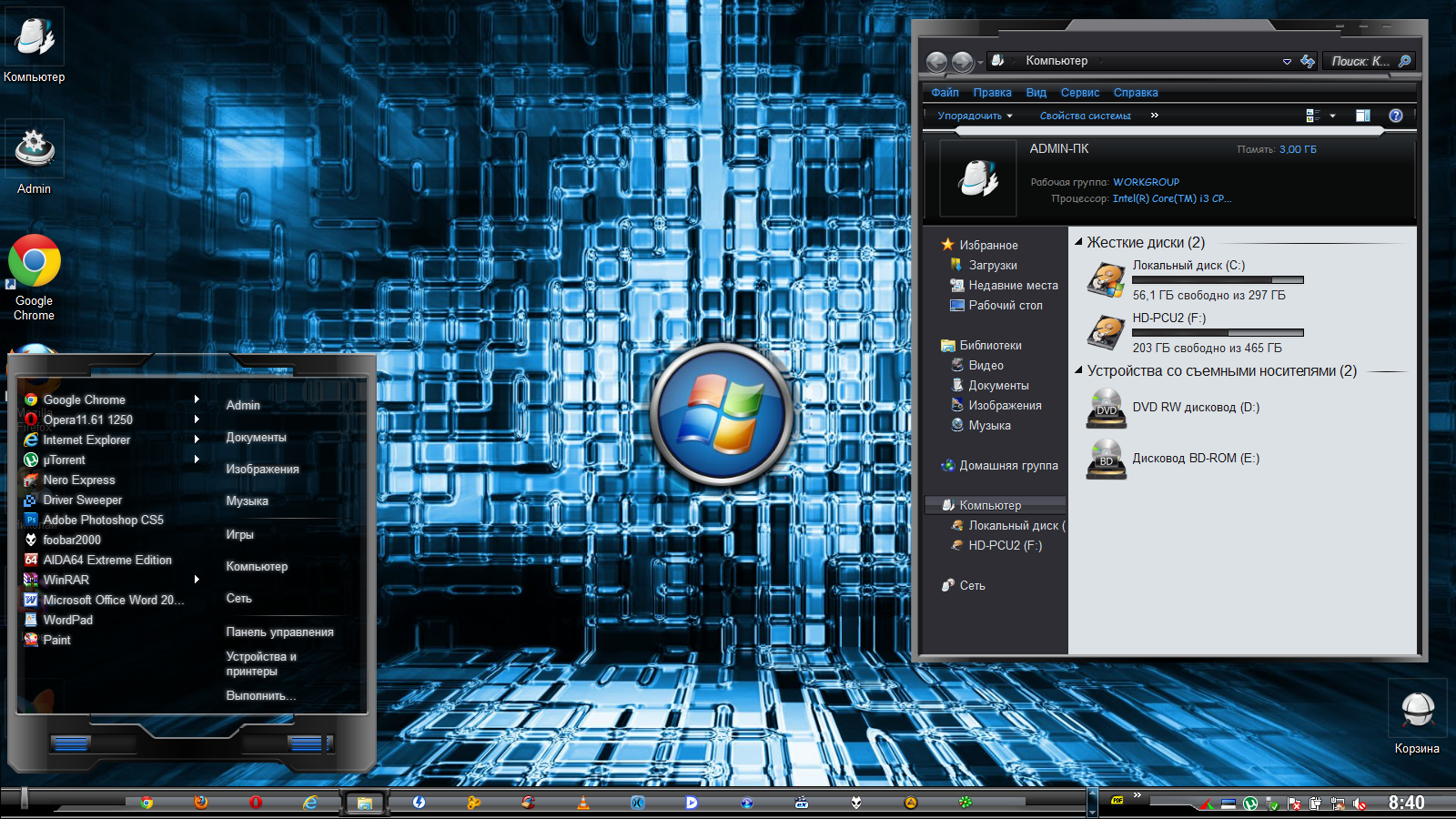Click the refresh icon in address bar

(1308, 61)
